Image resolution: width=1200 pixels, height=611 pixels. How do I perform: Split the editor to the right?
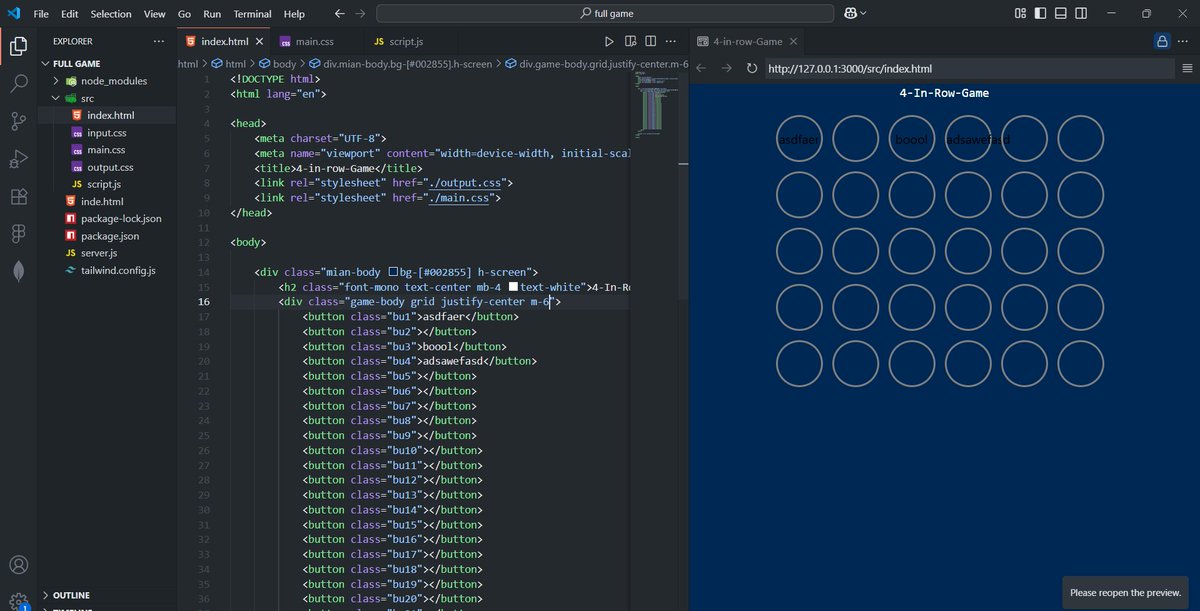[x=651, y=42]
